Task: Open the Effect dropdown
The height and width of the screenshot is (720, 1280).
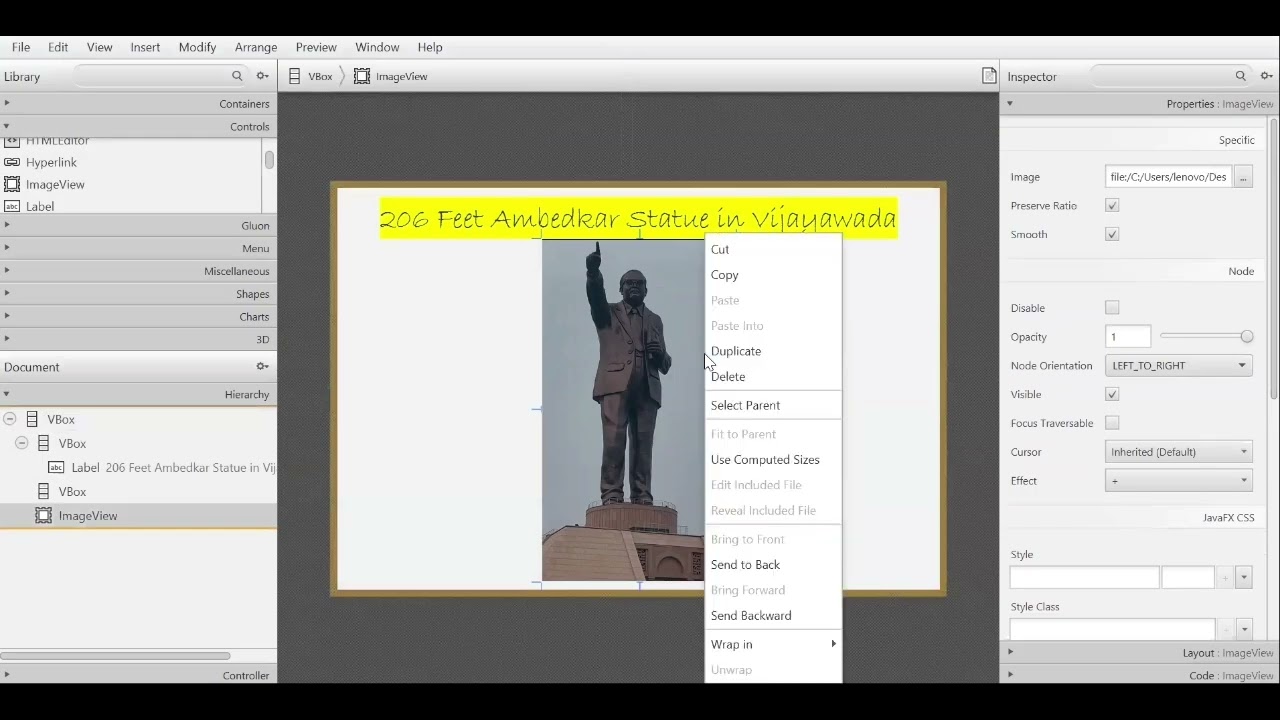Action: (x=1178, y=481)
